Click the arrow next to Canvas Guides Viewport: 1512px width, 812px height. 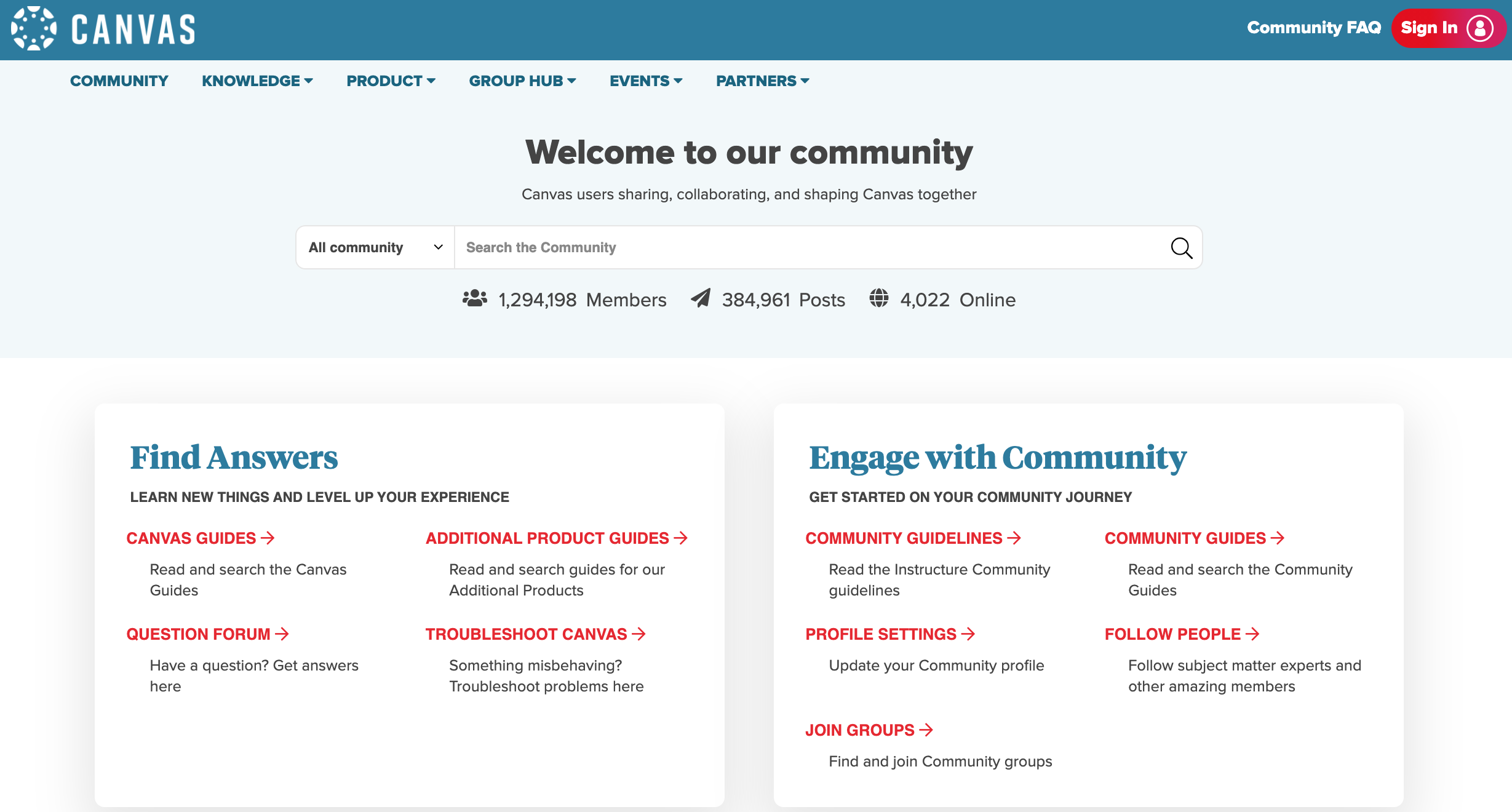click(x=268, y=538)
